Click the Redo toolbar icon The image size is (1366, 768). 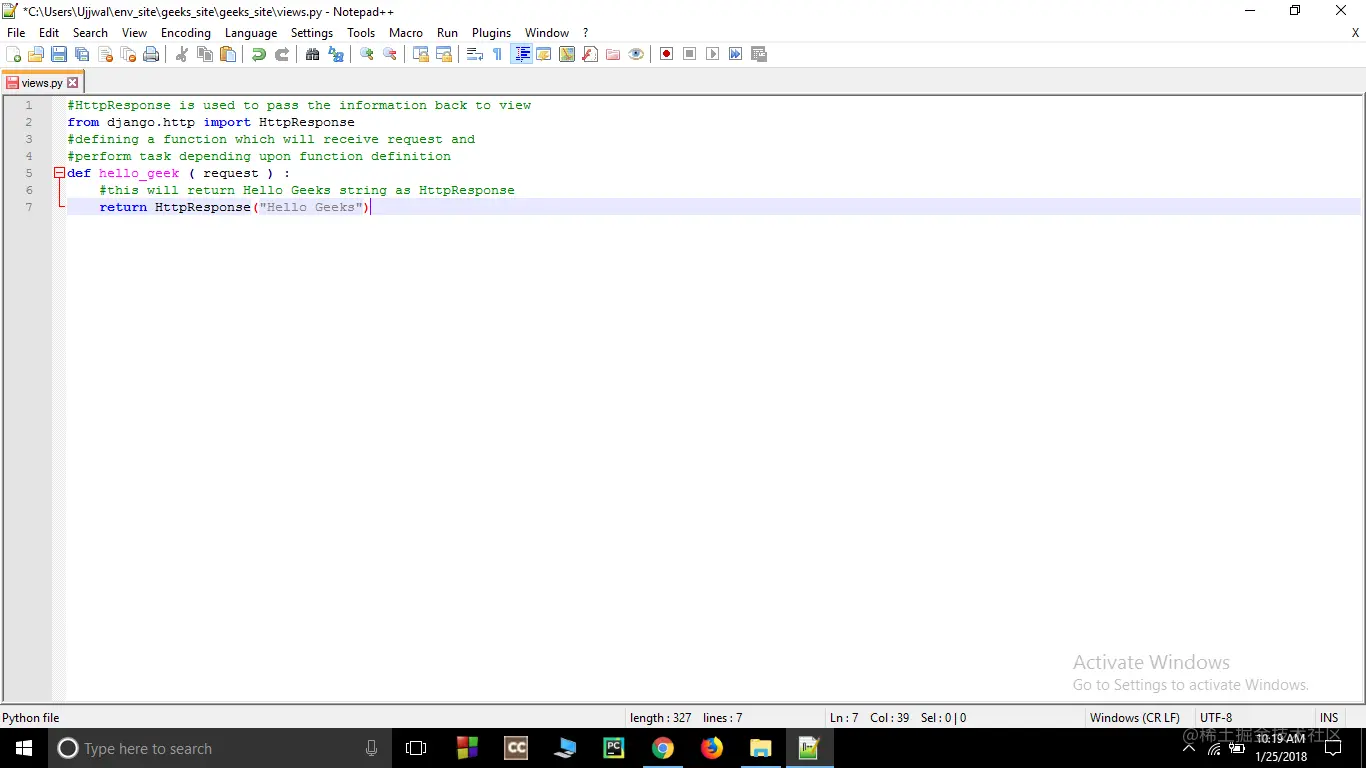point(282,54)
